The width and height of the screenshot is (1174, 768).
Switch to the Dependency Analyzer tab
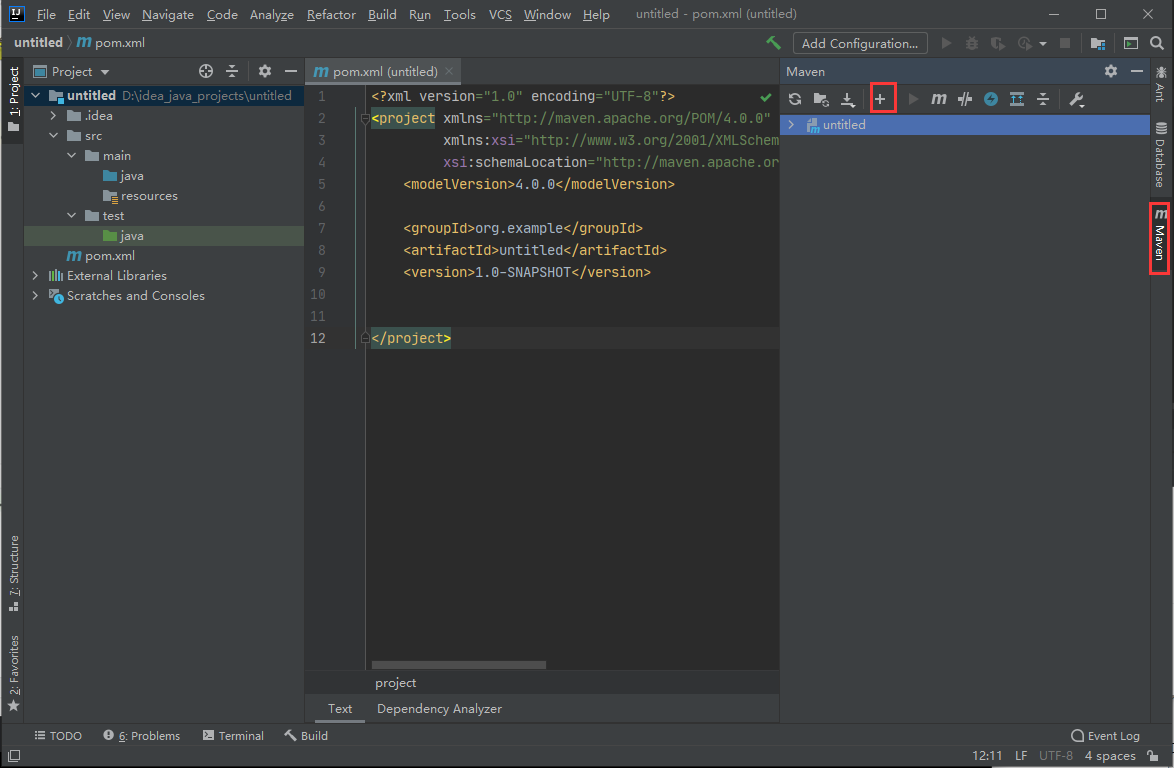[x=439, y=709]
